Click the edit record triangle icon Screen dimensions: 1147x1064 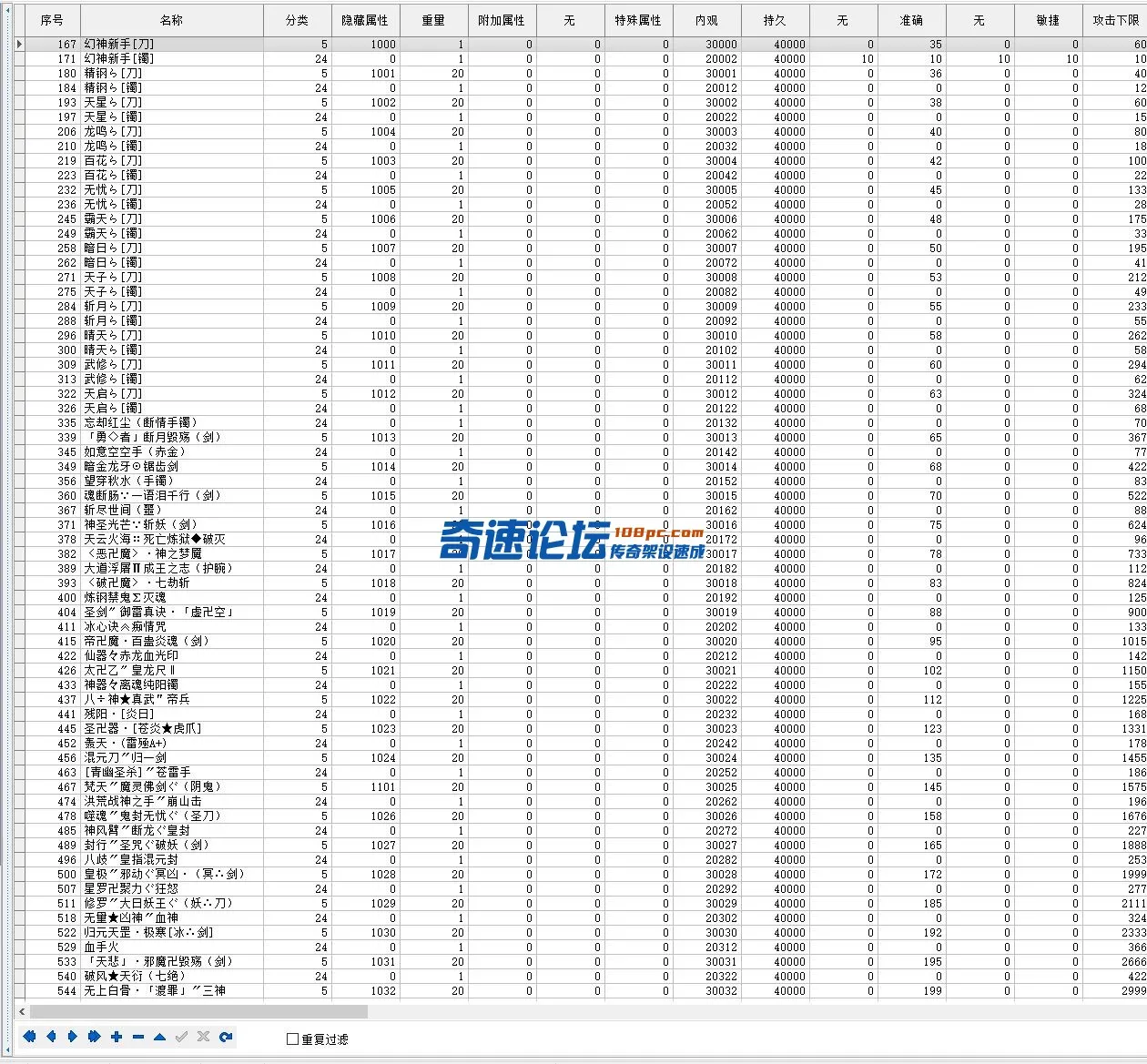click(160, 1037)
